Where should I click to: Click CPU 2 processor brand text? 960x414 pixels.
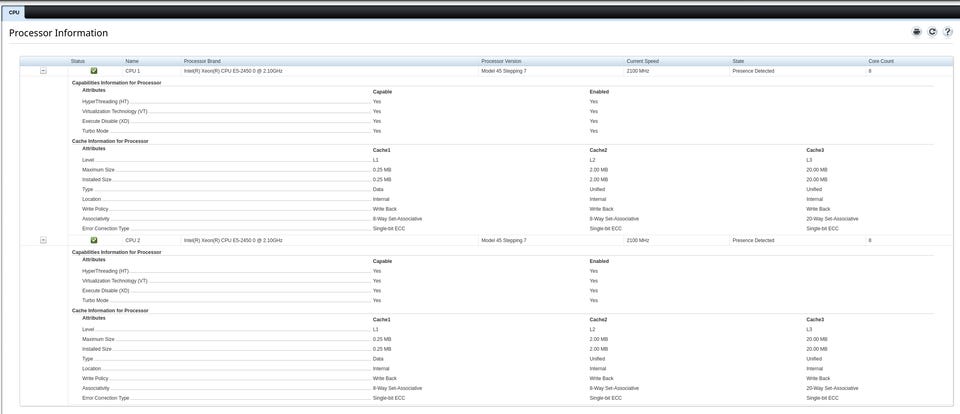click(233, 241)
